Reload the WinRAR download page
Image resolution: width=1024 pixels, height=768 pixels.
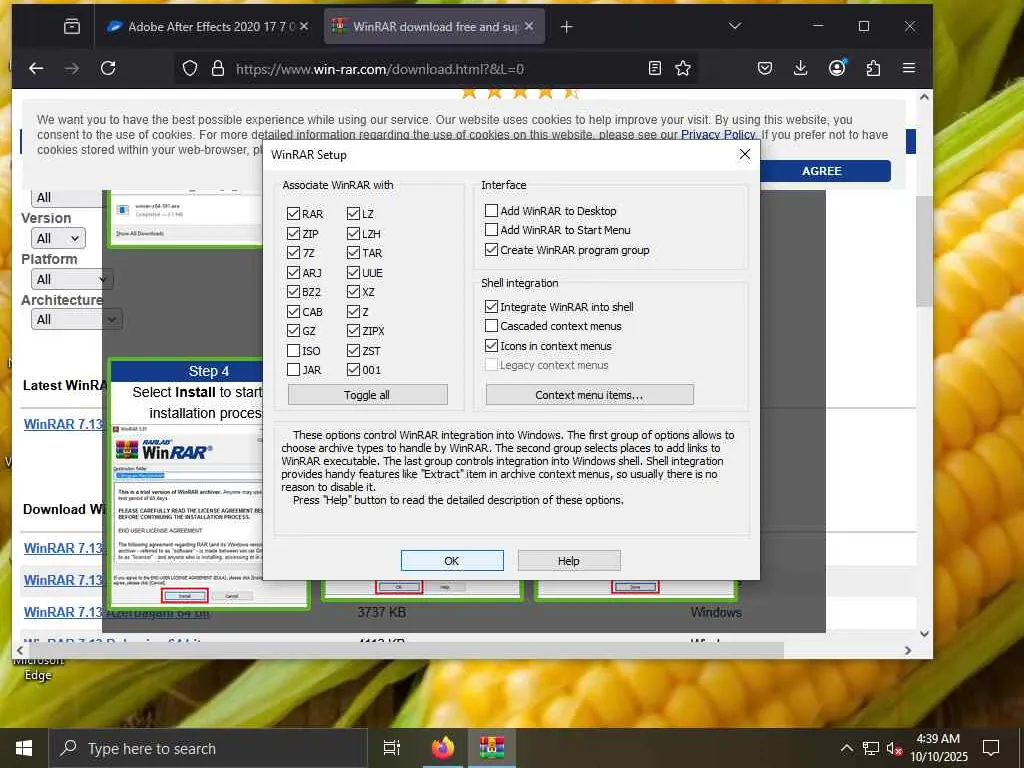click(108, 68)
